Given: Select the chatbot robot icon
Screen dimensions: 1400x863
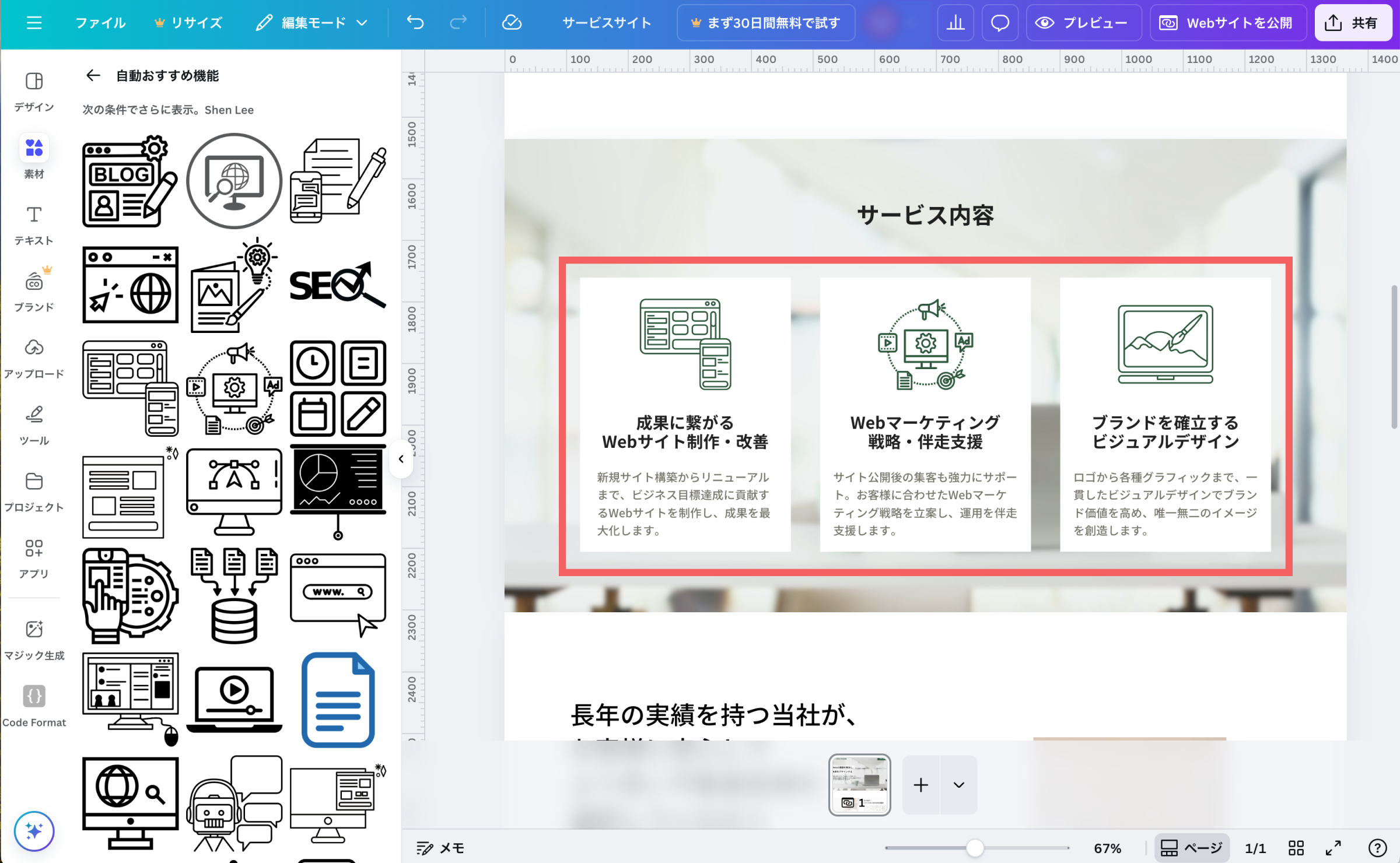Looking at the screenshot, I should tap(234, 804).
